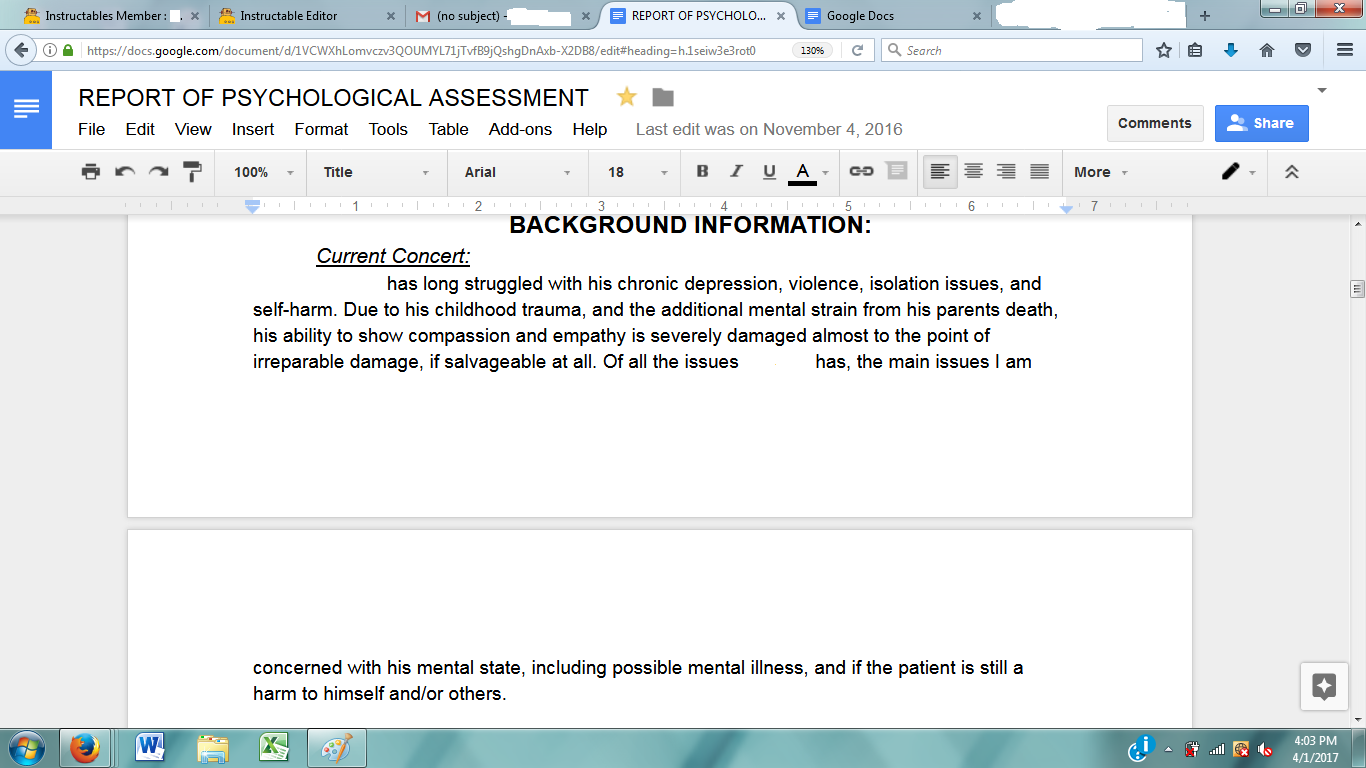Insert a link using the link icon
This screenshot has width=1366, height=768.
pos(861,172)
